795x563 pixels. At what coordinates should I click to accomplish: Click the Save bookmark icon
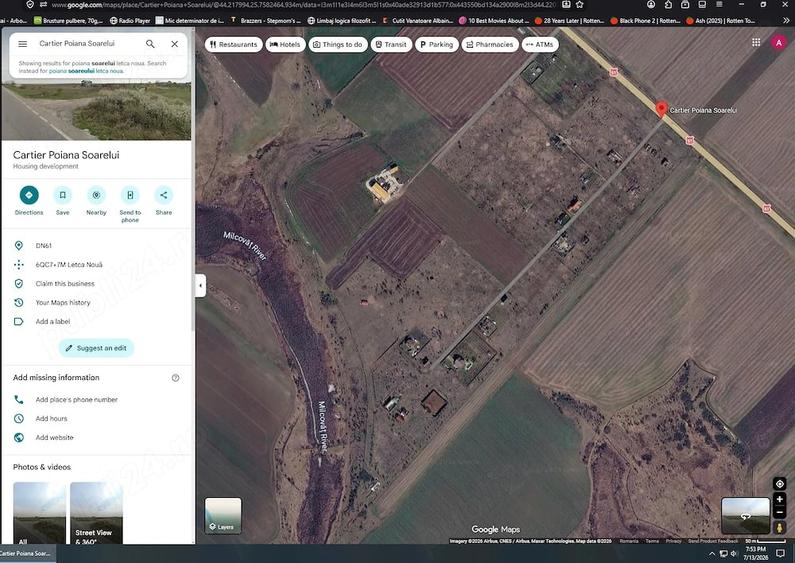tap(62, 195)
